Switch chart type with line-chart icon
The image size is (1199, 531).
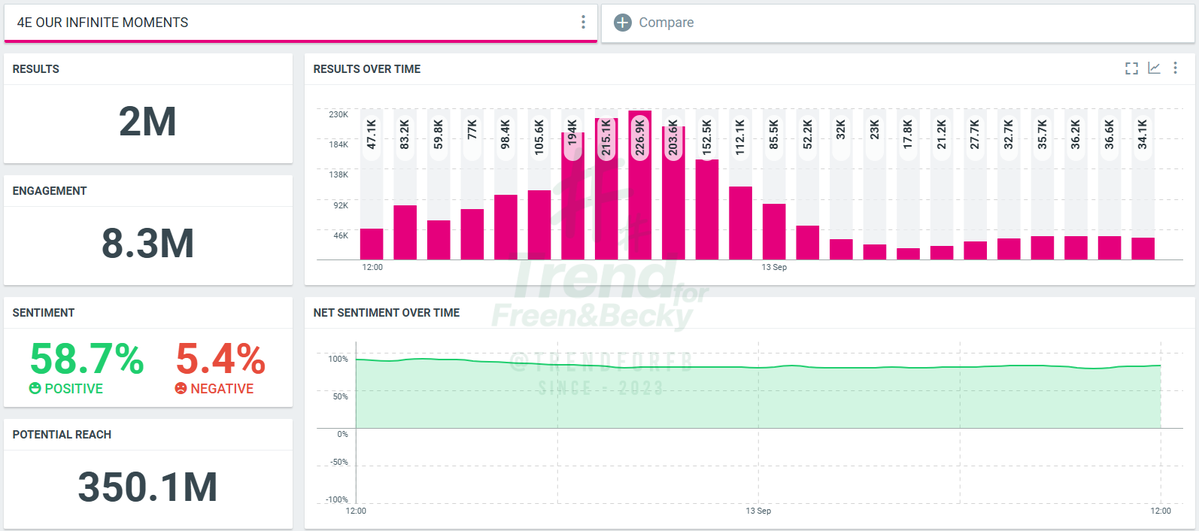(x=1154, y=69)
